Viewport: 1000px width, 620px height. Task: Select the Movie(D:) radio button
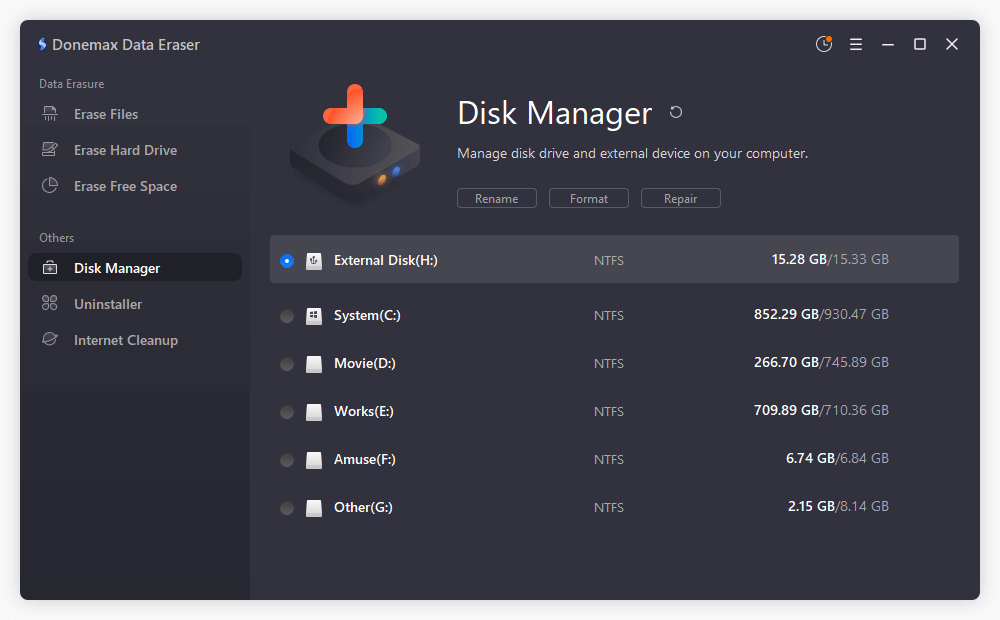(287, 364)
